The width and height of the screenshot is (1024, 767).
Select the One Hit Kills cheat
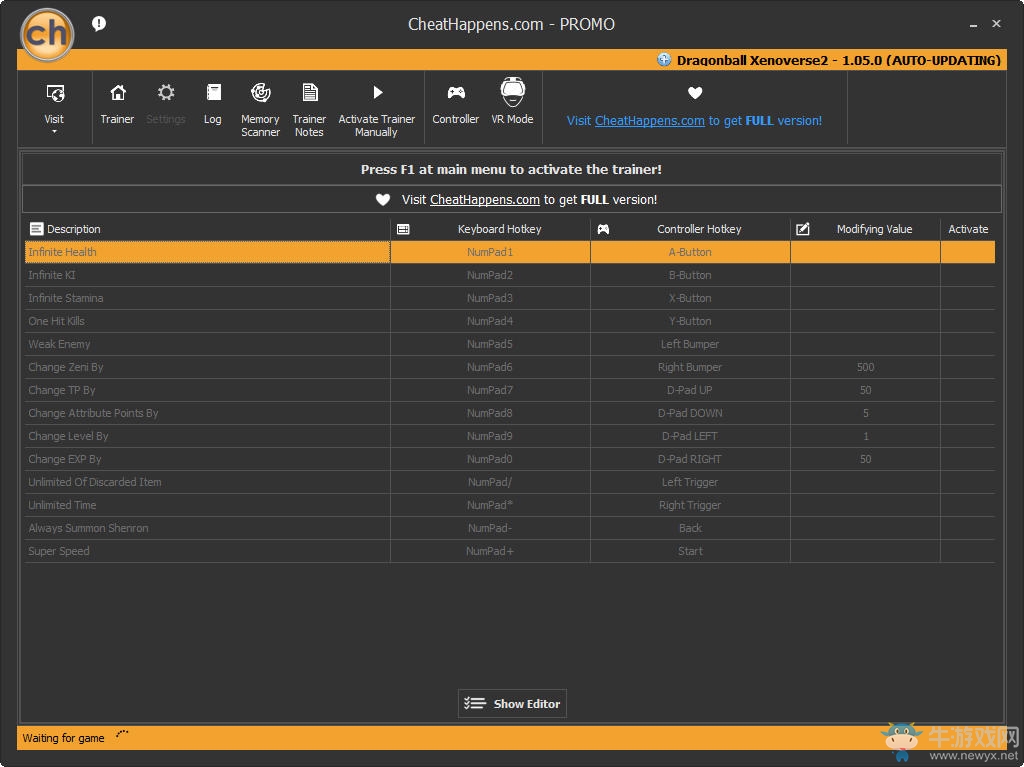[509, 321]
